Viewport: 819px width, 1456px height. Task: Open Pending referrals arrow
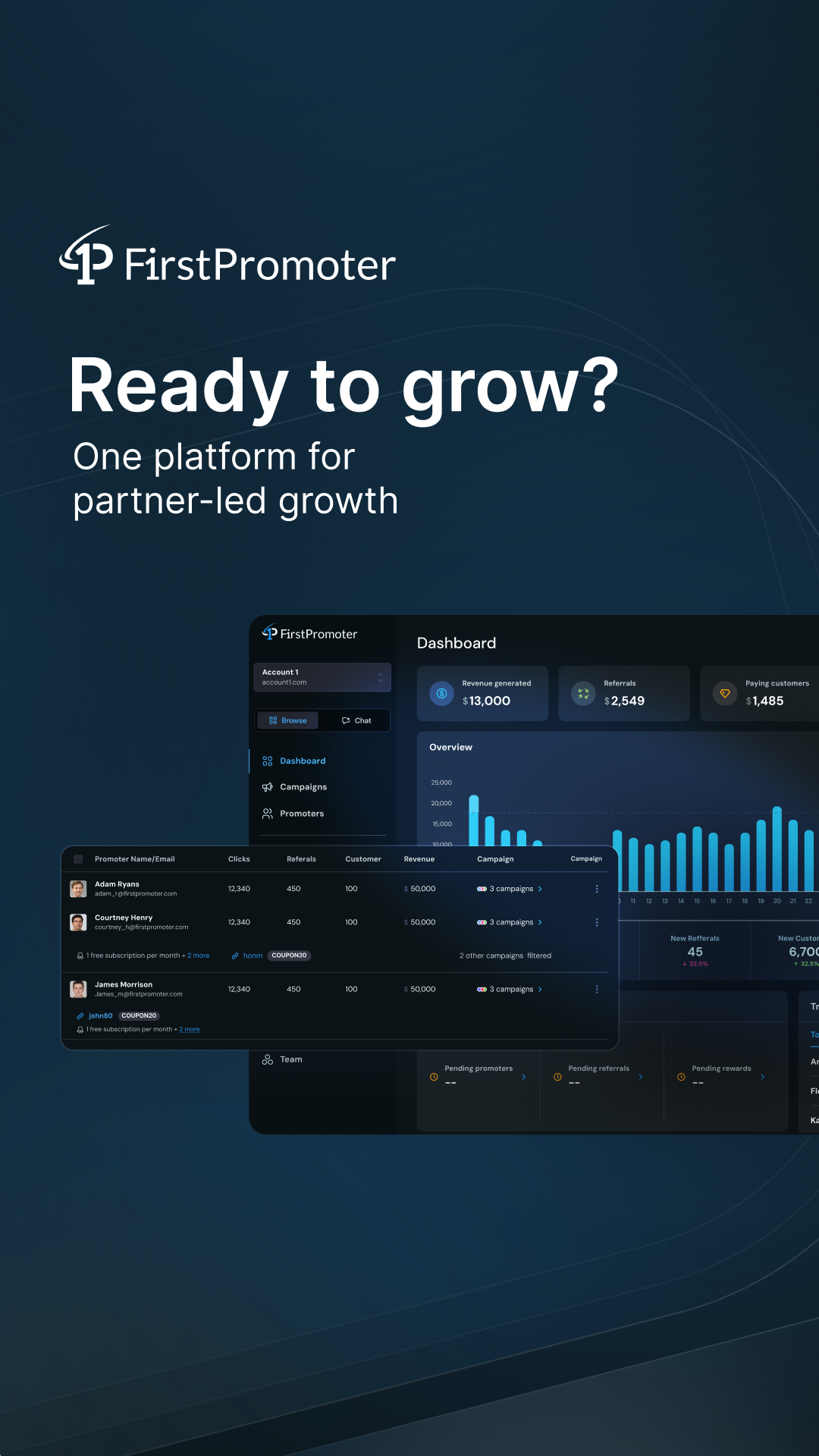point(641,1077)
